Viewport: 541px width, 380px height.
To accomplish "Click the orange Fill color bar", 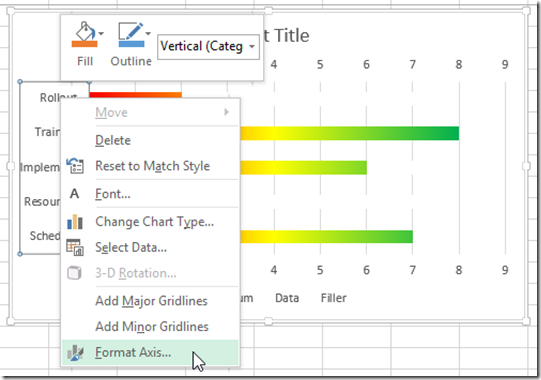I will tap(85, 44).
